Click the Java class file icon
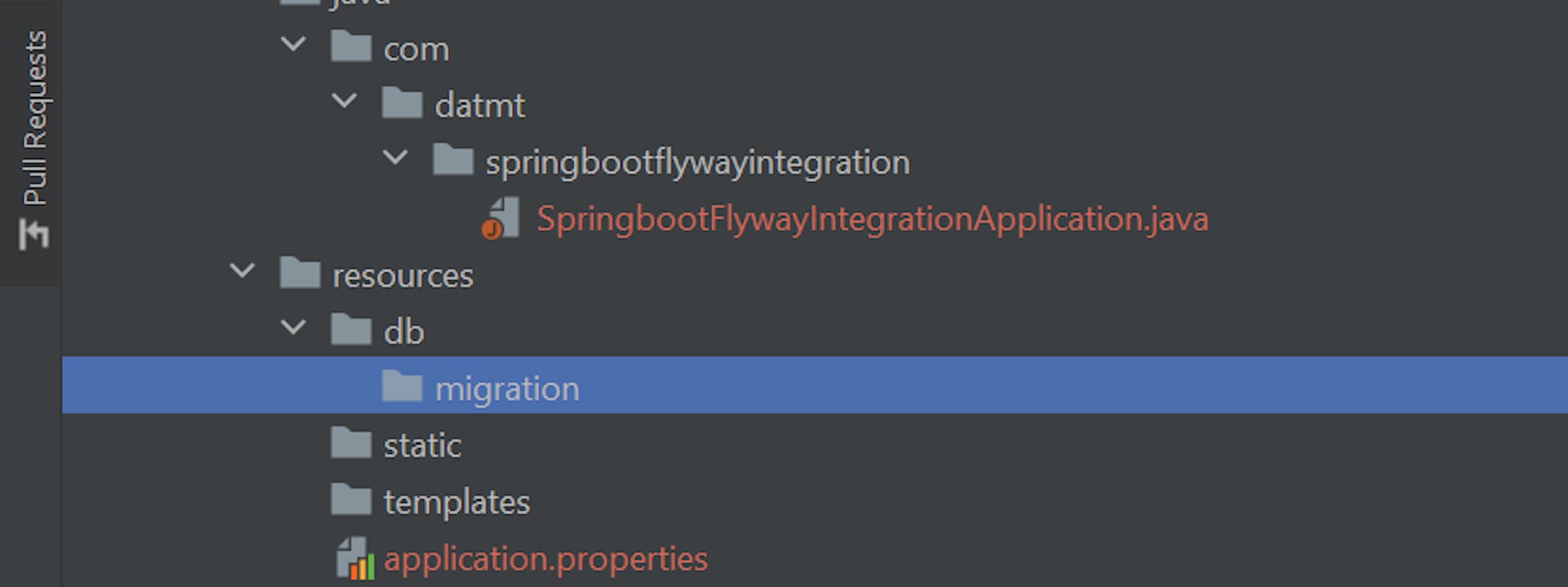1568x587 pixels. pyautogui.click(x=501, y=219)
